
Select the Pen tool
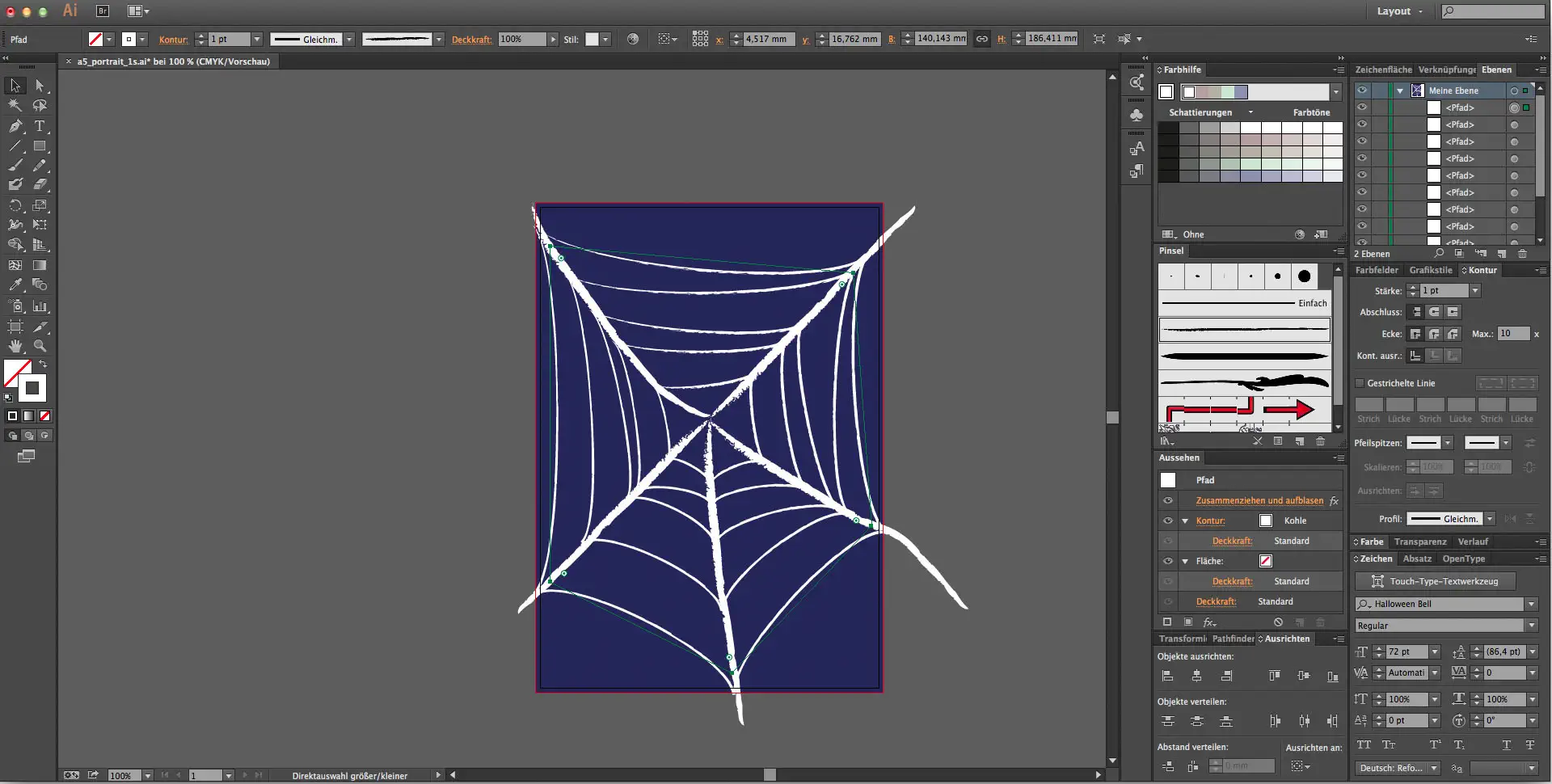pos(15,126)
